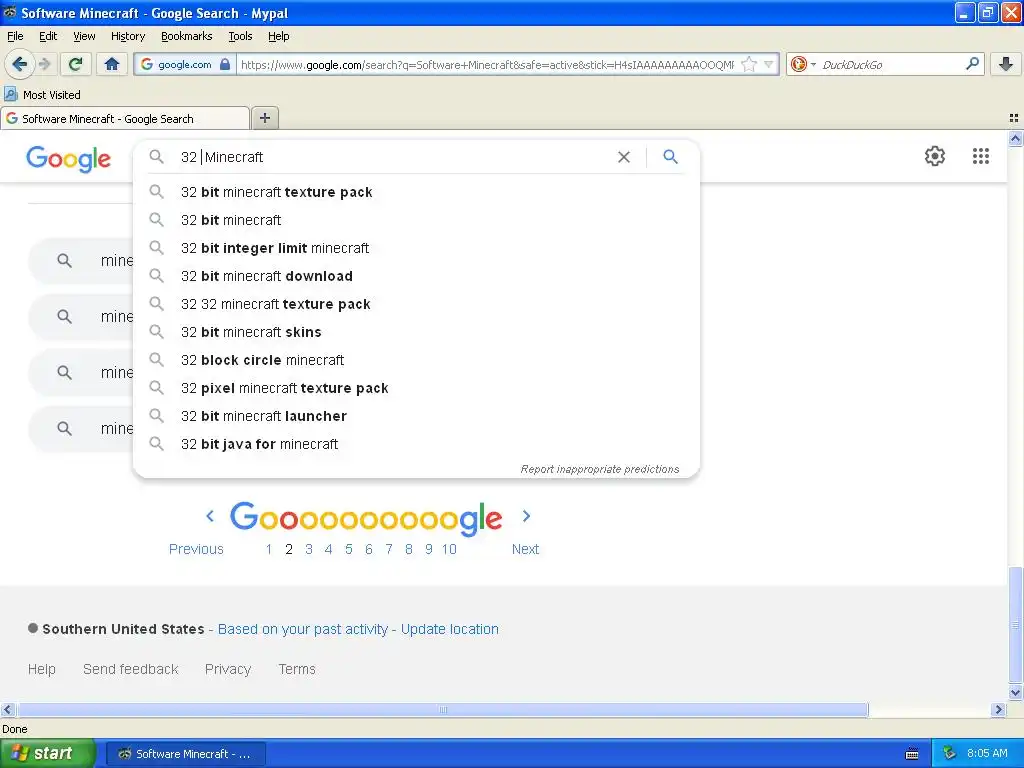Click the Previous results link
The image size is (1024, 768).
click(x=196, y=549)
